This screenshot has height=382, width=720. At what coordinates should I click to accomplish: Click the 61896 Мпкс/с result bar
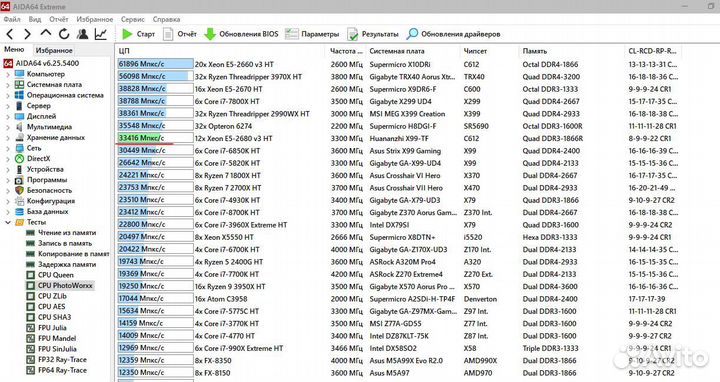(155, 64)
